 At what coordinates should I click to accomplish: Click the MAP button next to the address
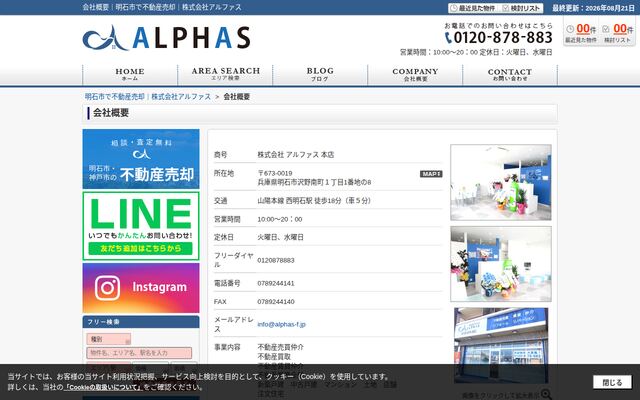pyautogui.click(x=431, y=174)
